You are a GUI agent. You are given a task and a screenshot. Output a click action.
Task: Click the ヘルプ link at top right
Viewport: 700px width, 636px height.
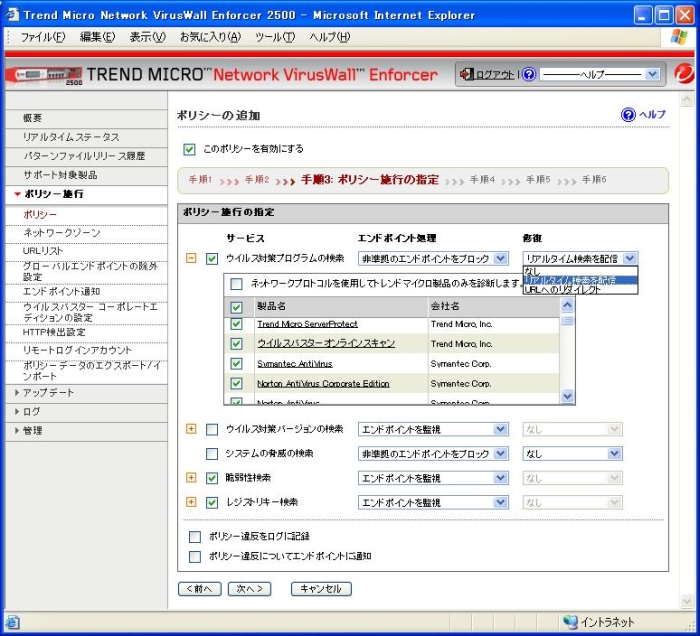tap(652, 115)
